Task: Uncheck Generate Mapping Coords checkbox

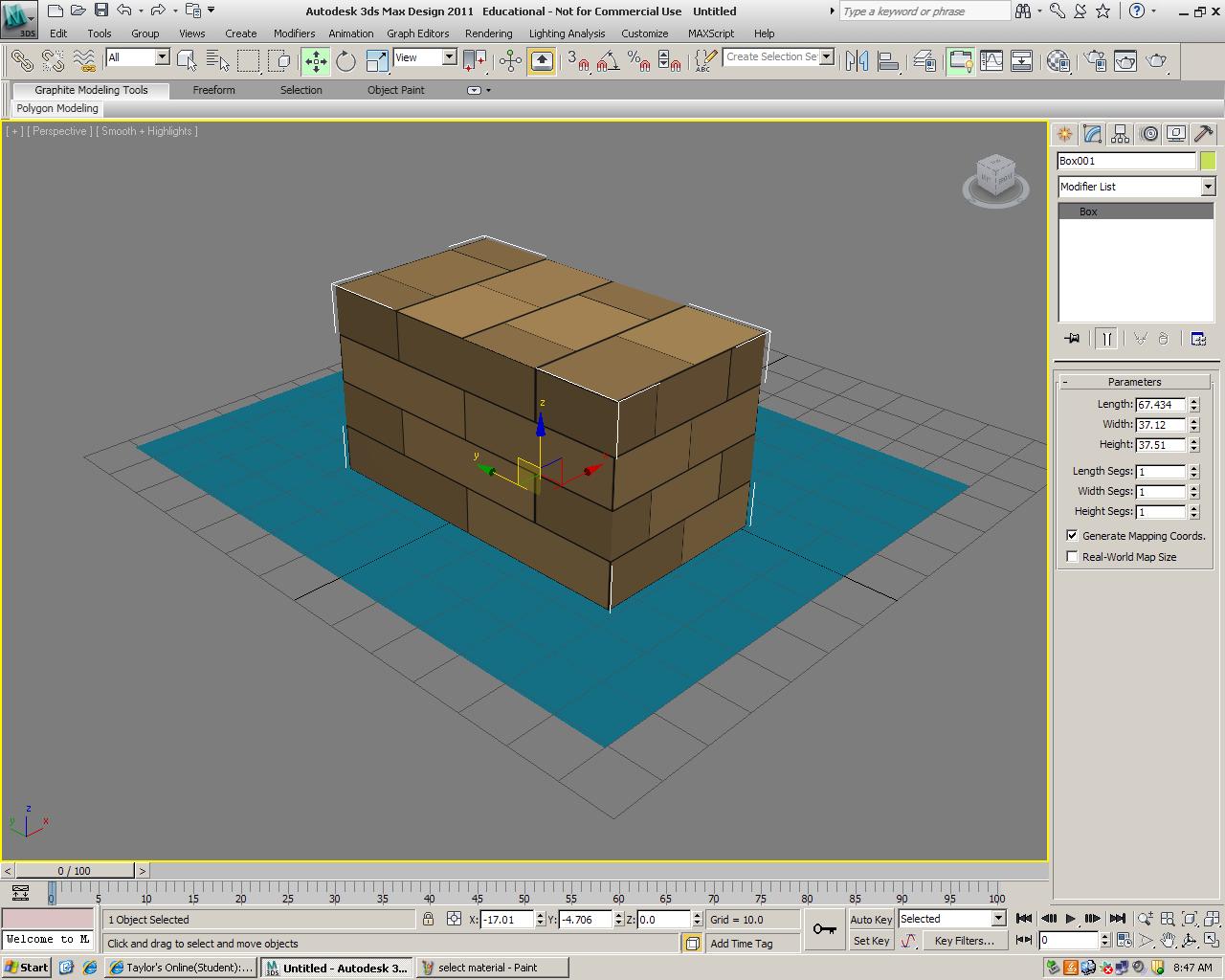Action: pyautogui.click(x=1072, y=536)
